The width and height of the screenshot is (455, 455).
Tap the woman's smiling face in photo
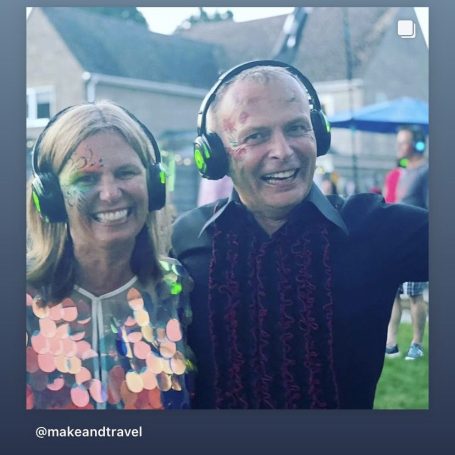point(105,188)
